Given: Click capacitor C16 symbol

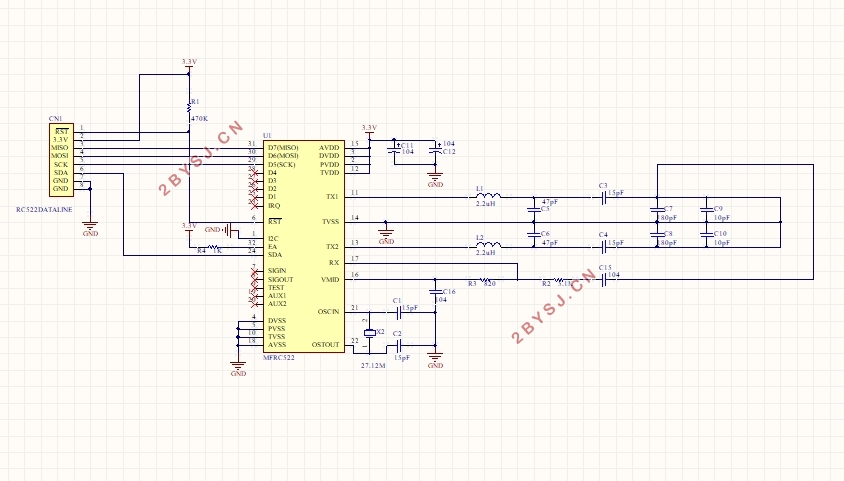Looking at the screenshot, I should (435, 292).
